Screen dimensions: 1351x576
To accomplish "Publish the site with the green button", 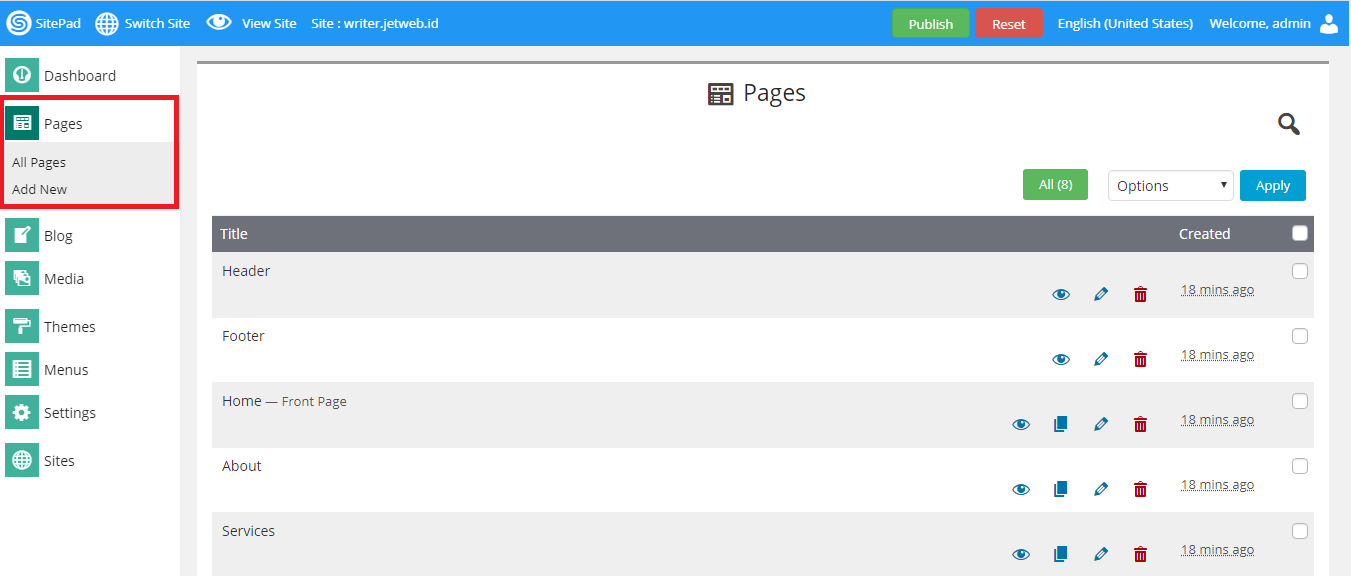I will (x=929, y=22).
